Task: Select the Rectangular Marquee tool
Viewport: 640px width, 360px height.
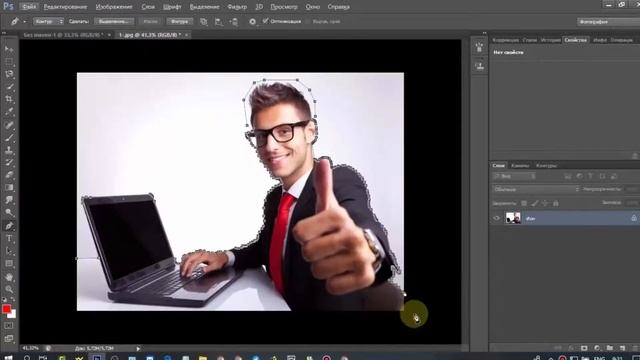Action: (9, 62)
